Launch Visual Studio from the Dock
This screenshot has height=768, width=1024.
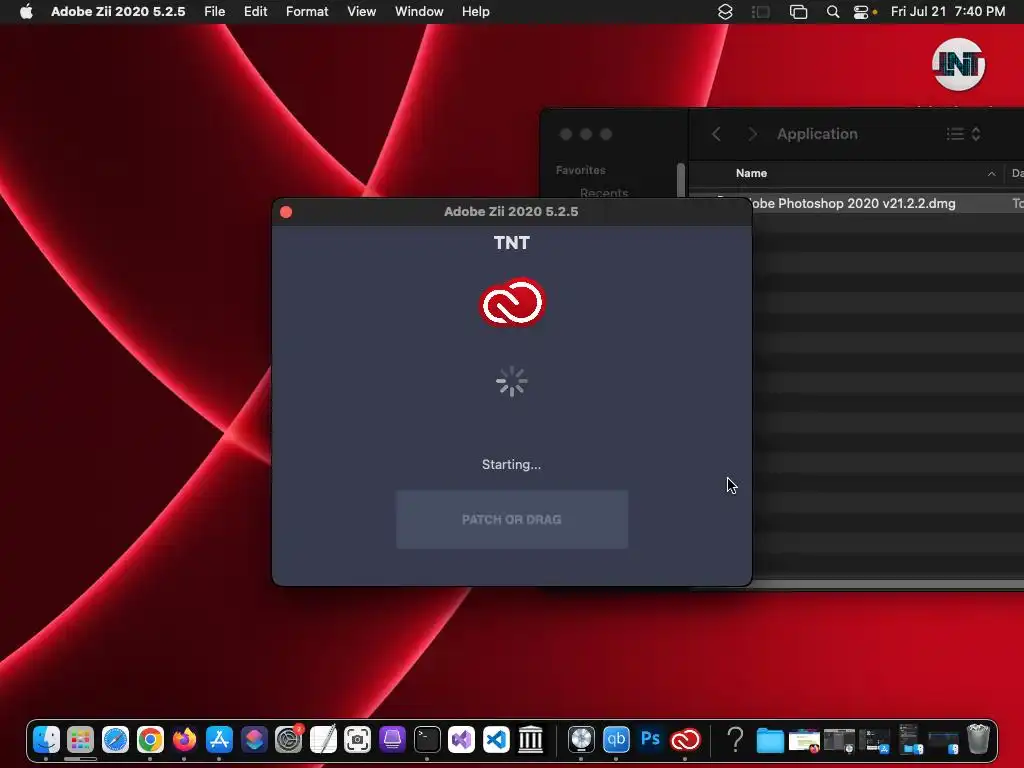pyautogui.click(x=461, y=739)
